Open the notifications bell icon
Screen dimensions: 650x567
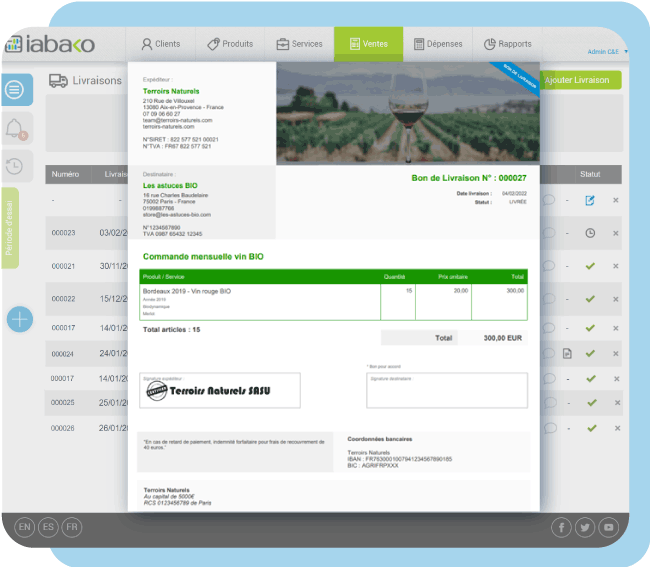[15, 129]
